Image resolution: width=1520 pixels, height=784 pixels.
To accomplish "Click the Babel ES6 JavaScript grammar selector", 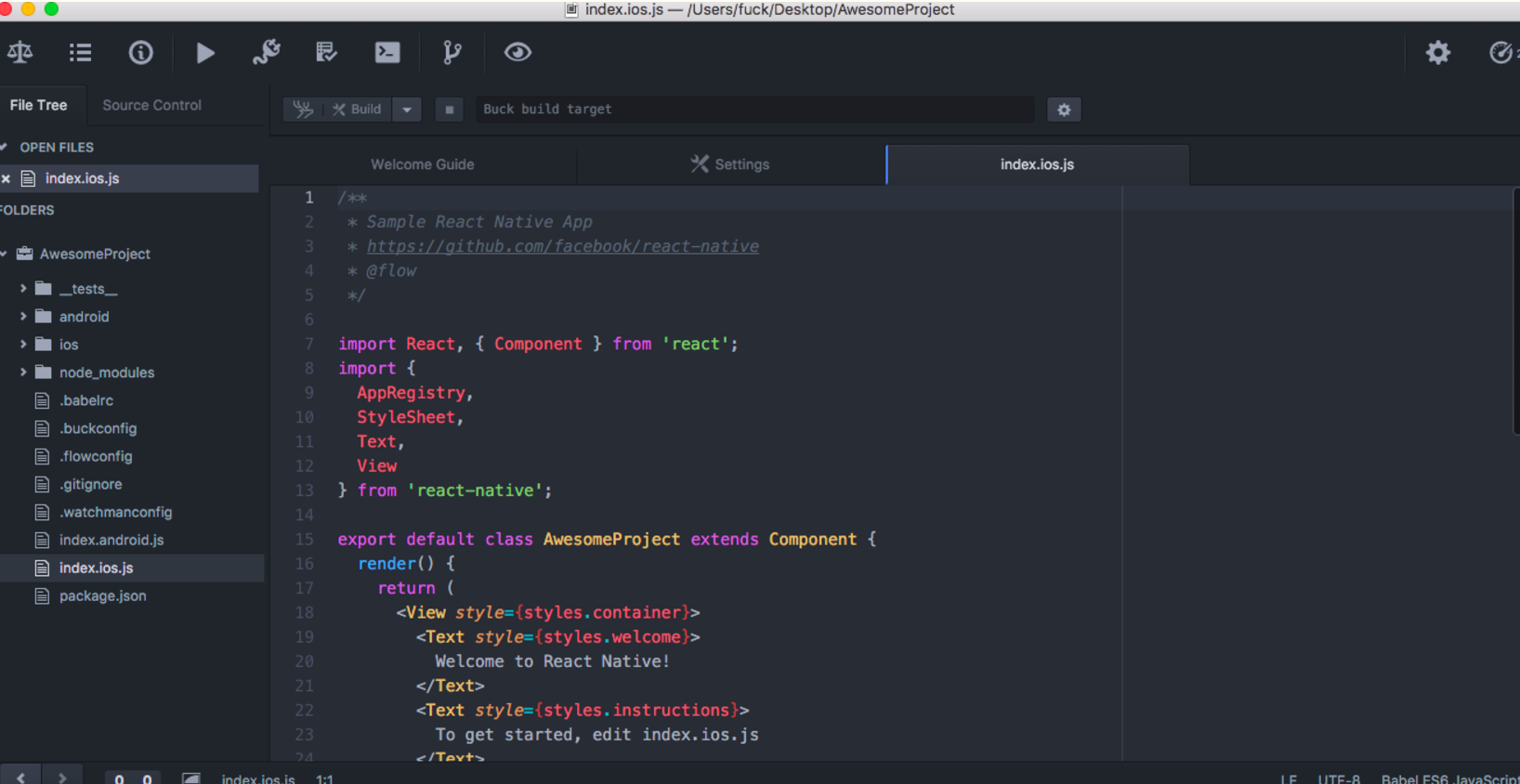I will click(1449, 778).
